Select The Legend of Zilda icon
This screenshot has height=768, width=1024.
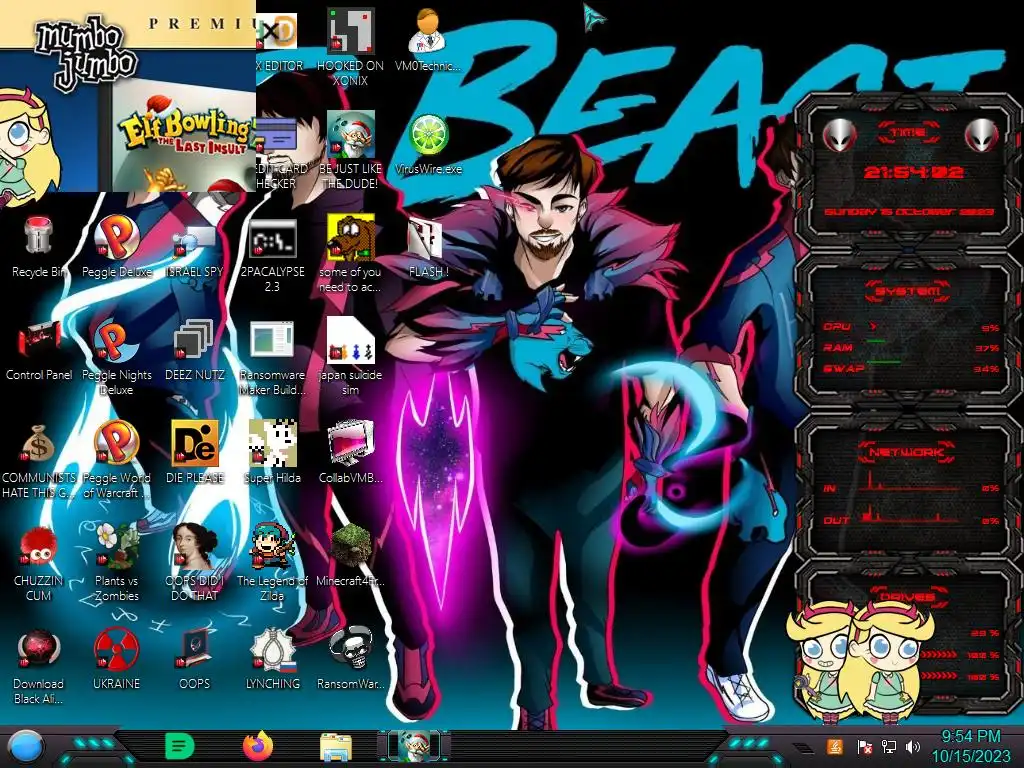(272, 563)
